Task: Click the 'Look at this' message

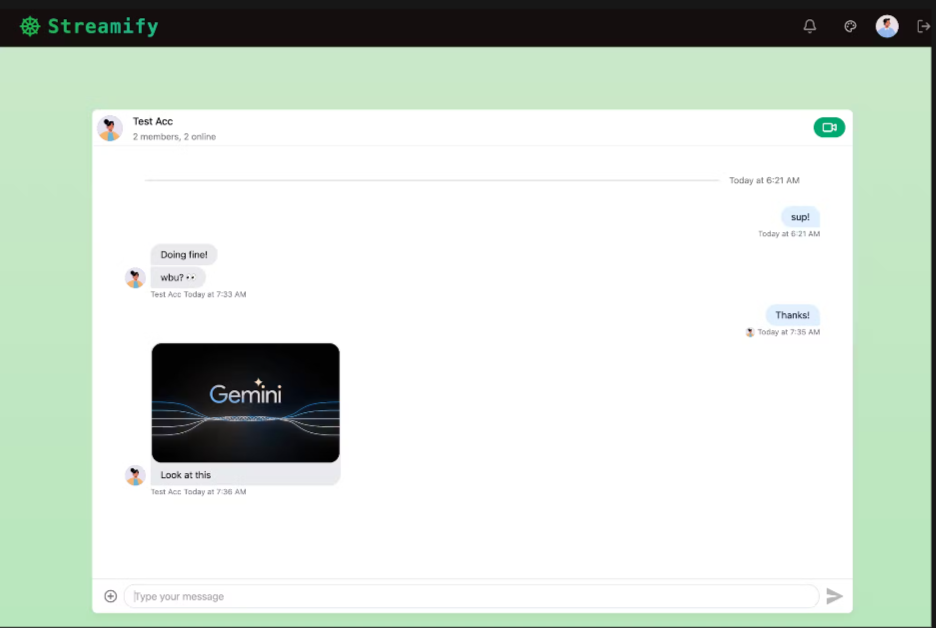Action: (185, 475)
